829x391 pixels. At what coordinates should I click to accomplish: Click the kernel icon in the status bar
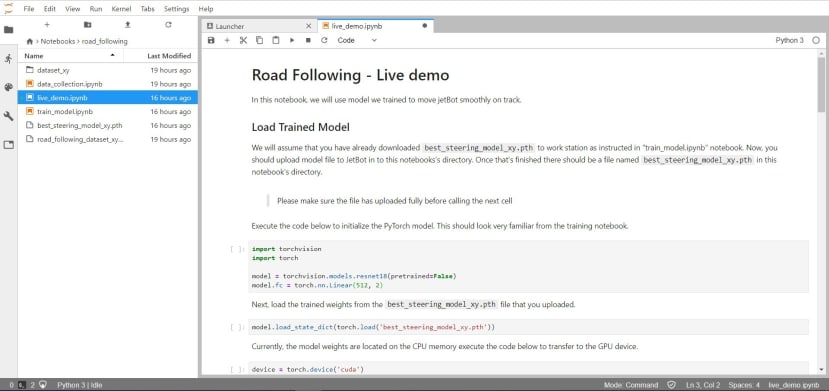coord(44,385)
